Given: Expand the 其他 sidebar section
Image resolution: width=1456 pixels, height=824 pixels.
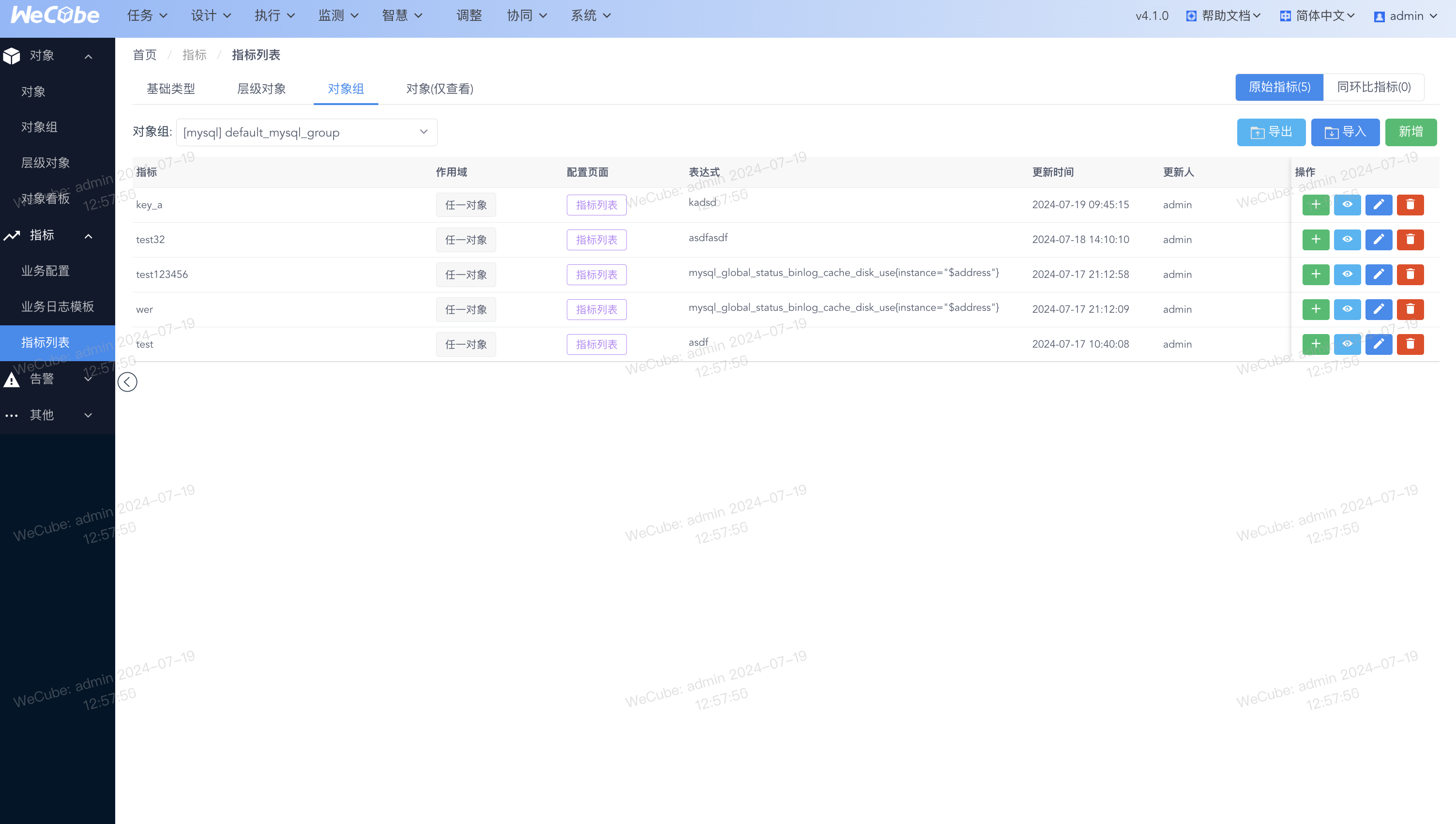Looking at the screenshot, I should (88, 415).
